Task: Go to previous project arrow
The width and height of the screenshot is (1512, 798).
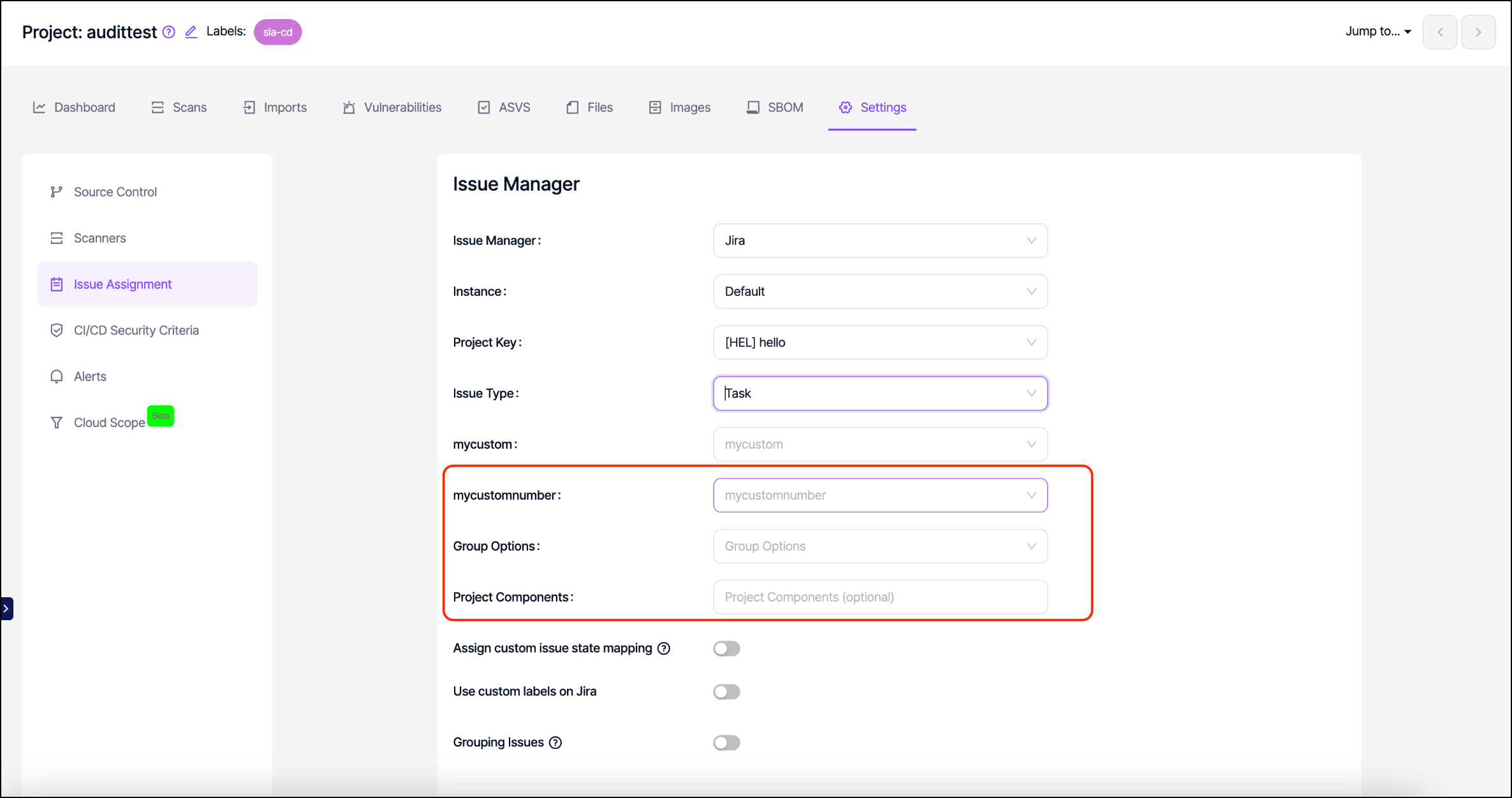Action: (1439, 32)
